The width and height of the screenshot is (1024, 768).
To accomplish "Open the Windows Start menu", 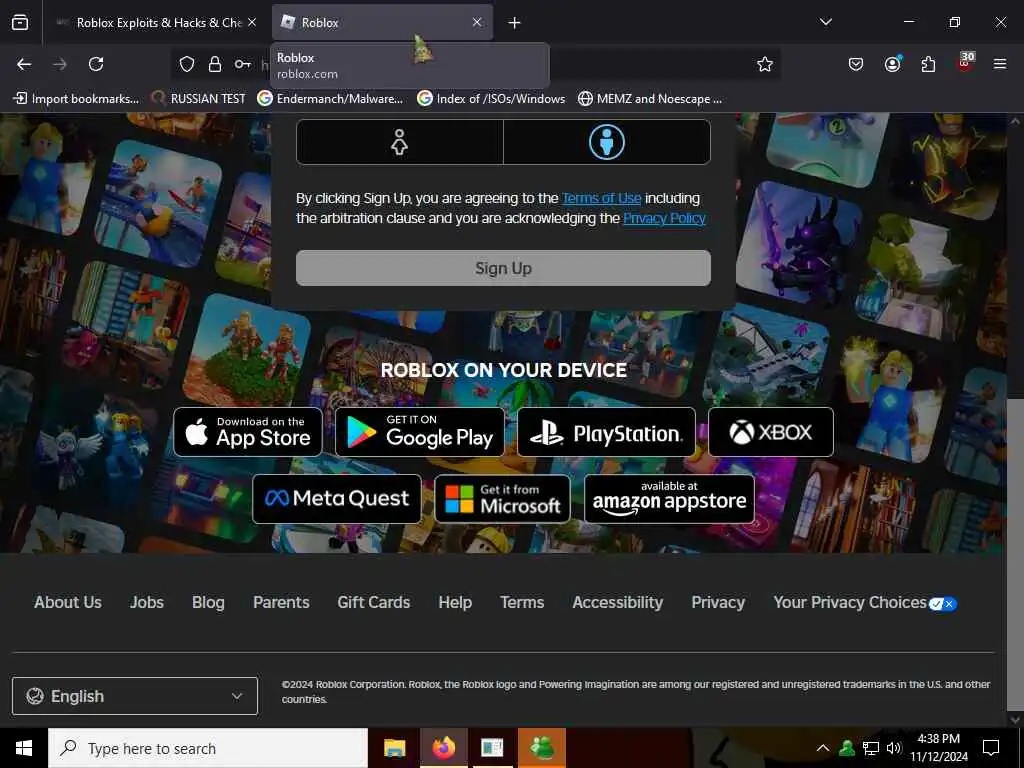I will point(24,748).
